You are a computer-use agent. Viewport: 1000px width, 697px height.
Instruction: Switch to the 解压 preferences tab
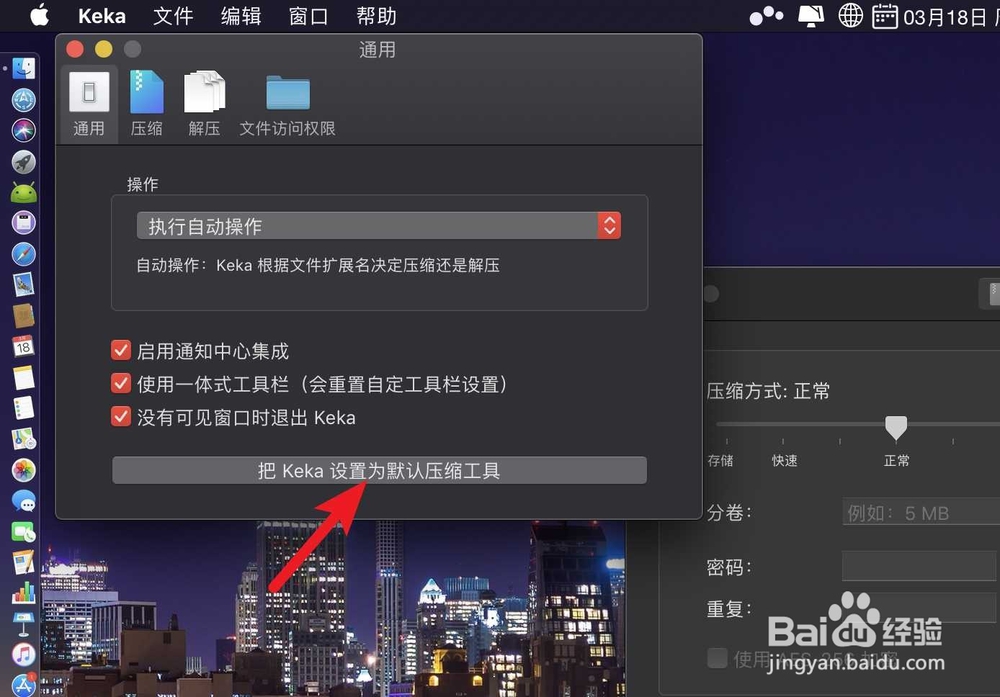204,104
